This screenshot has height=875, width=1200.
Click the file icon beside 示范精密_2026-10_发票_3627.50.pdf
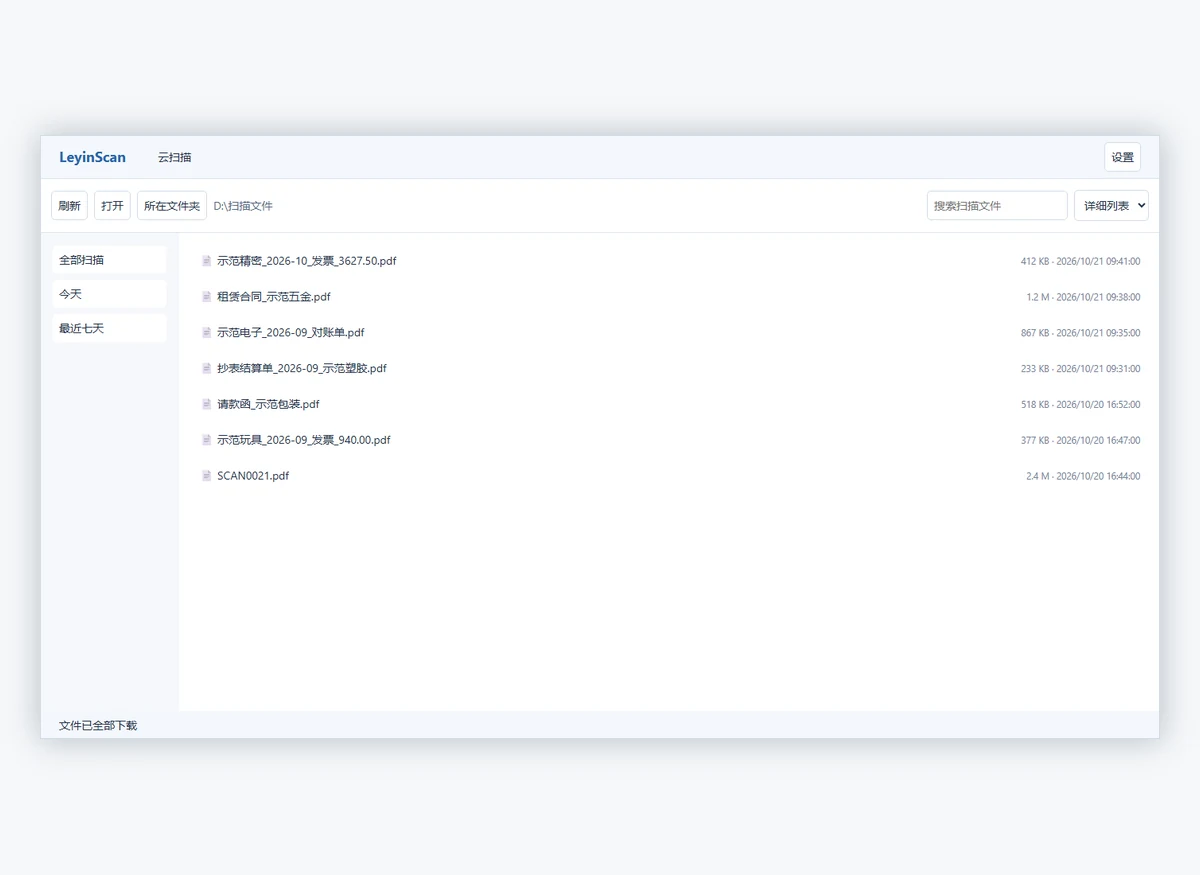click(207, 261)
